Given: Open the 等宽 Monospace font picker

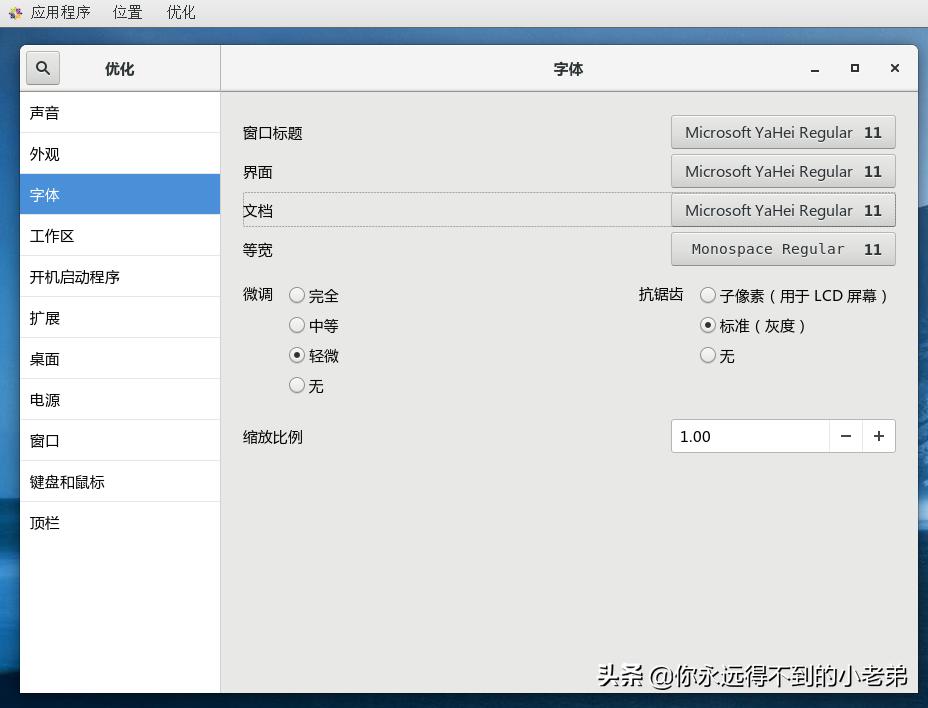Looking at the screenshot, I should point(783,249).
